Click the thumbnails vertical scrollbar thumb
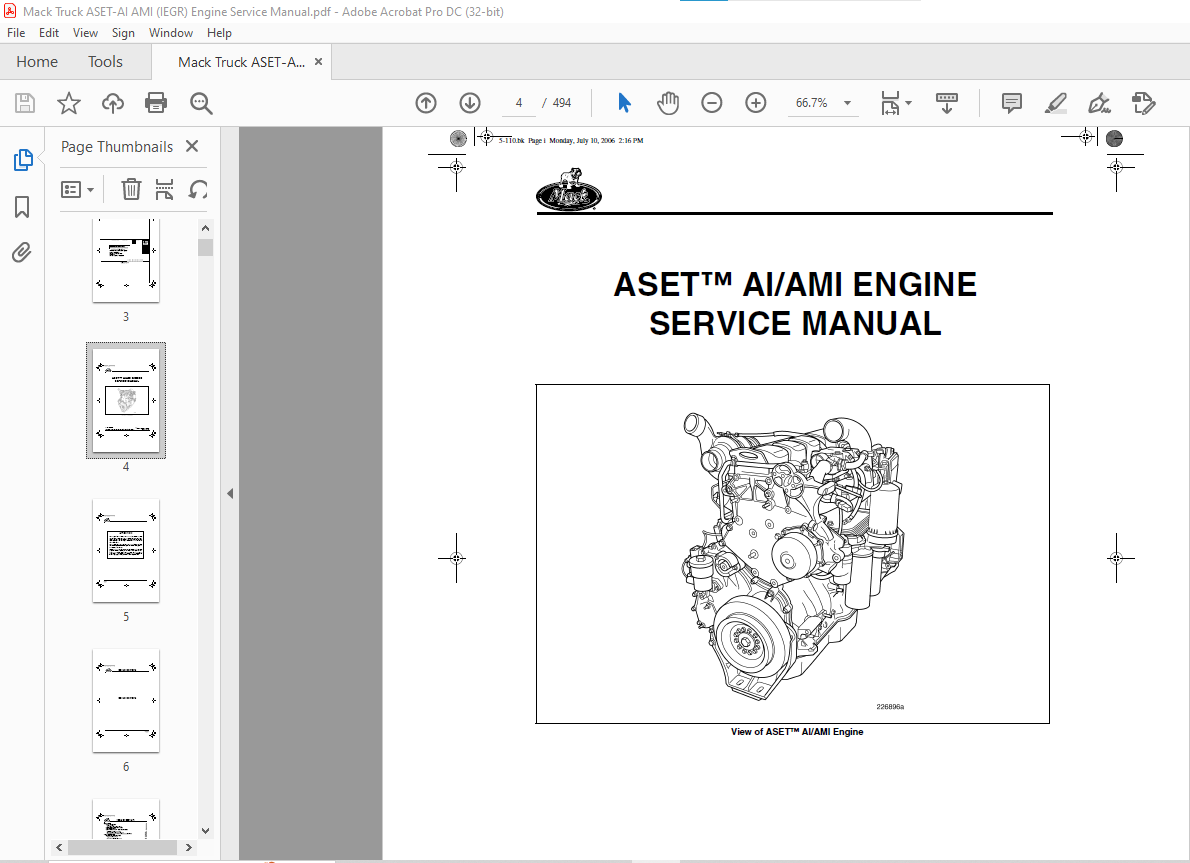This screenshot has height=863, width=1190. coord(206,248)
